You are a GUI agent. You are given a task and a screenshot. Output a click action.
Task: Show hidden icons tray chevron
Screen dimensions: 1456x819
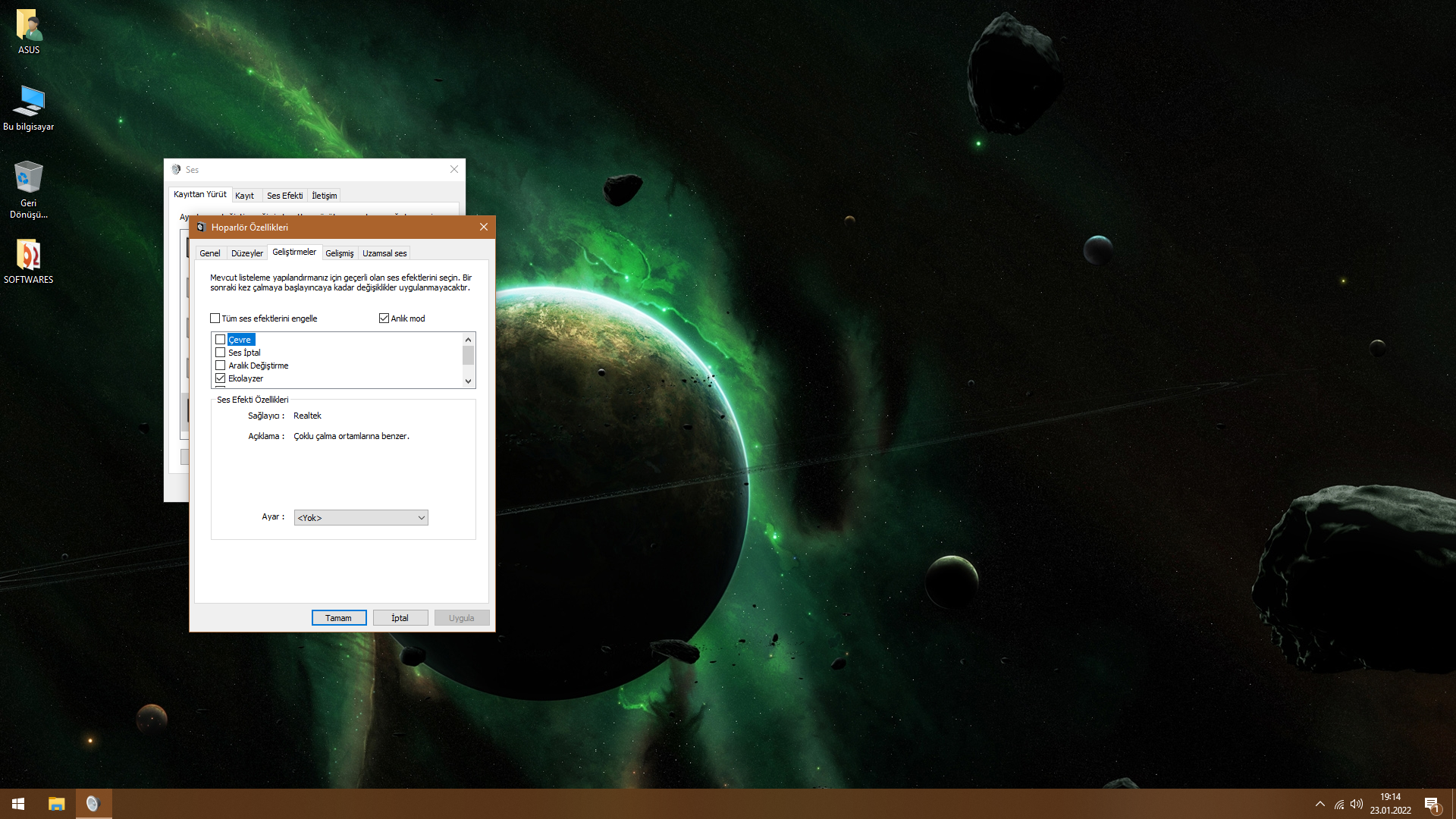tap(1320, 804)
